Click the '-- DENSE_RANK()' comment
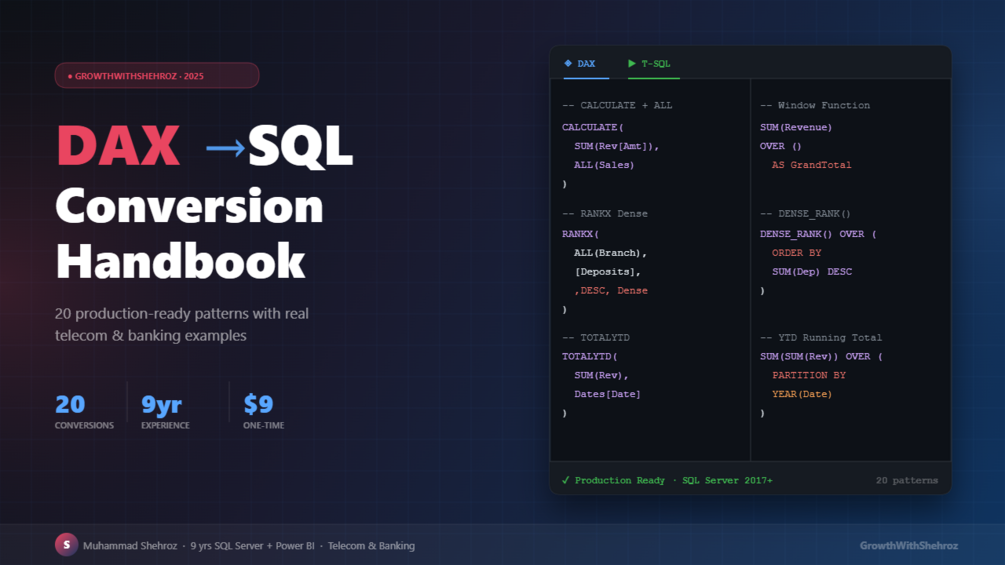Image resolution: width=1005 pixels, height=565 pixels. click(805, 213)
